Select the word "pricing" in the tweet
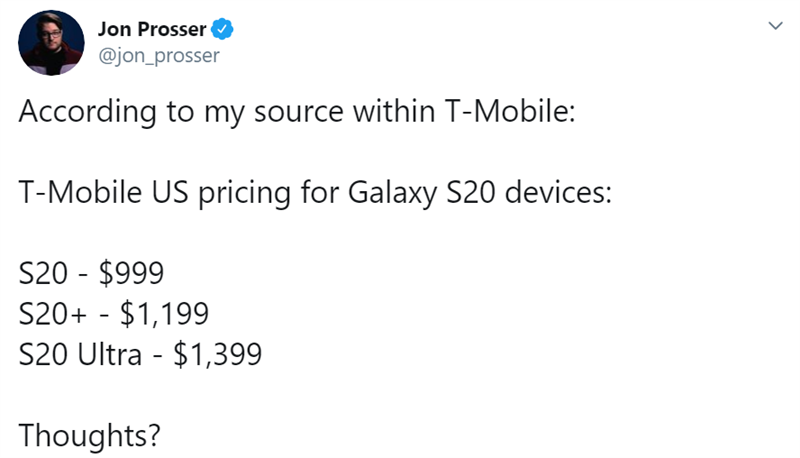 [x=244, y=193]
